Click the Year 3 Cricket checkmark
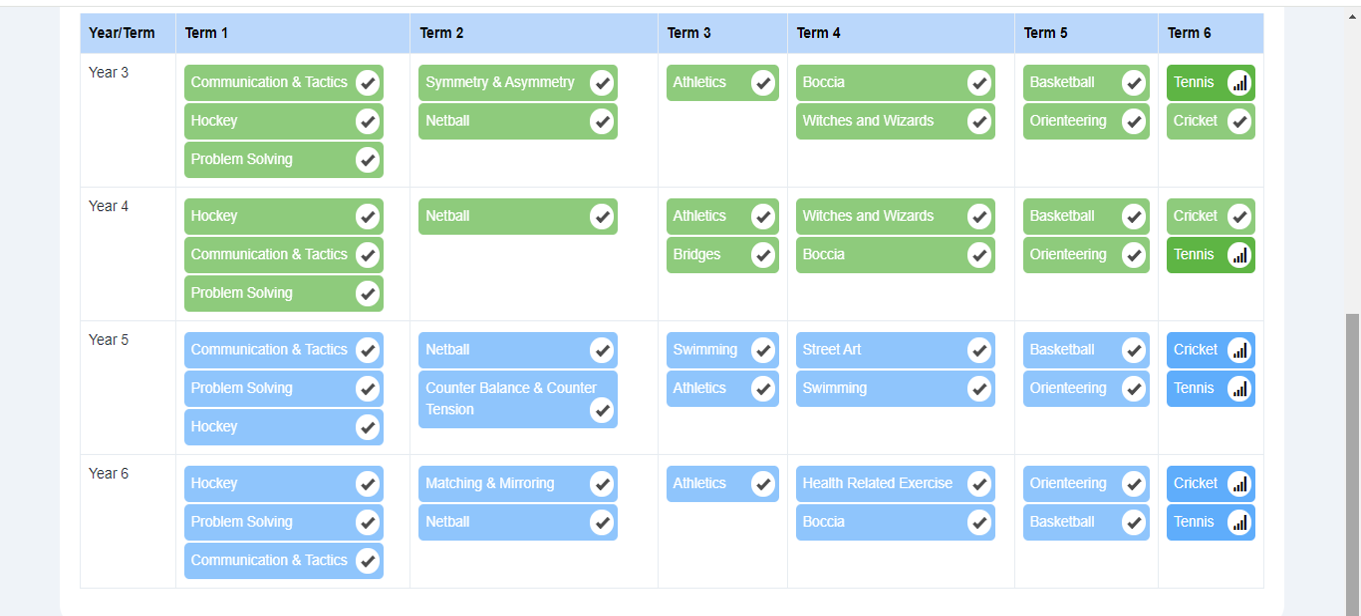This screenshot has height=616, width=1361. [1239, 121]
